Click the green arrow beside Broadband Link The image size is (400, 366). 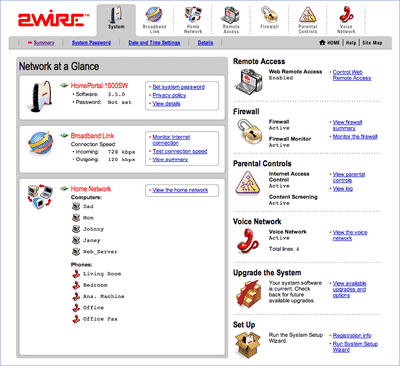coord(64,136)
